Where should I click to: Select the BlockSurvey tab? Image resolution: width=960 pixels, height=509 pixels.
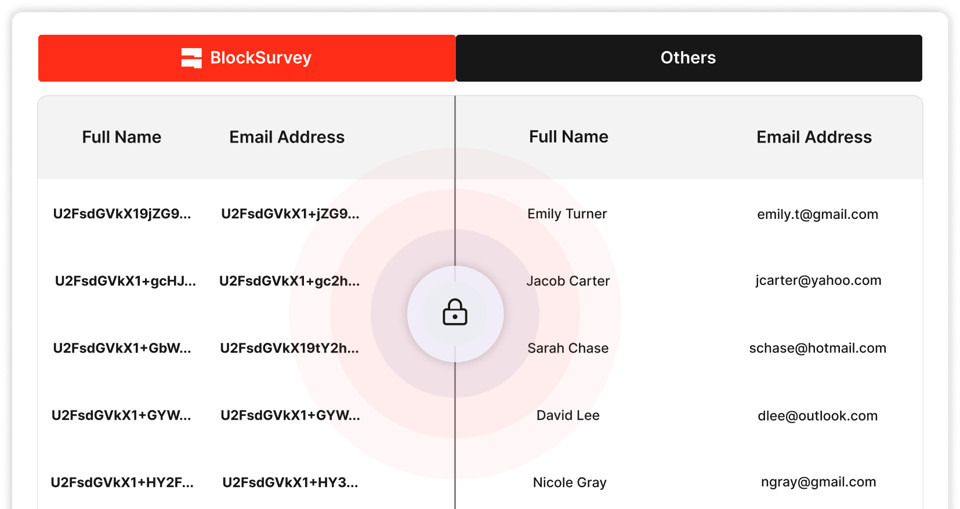pos(247,58)
